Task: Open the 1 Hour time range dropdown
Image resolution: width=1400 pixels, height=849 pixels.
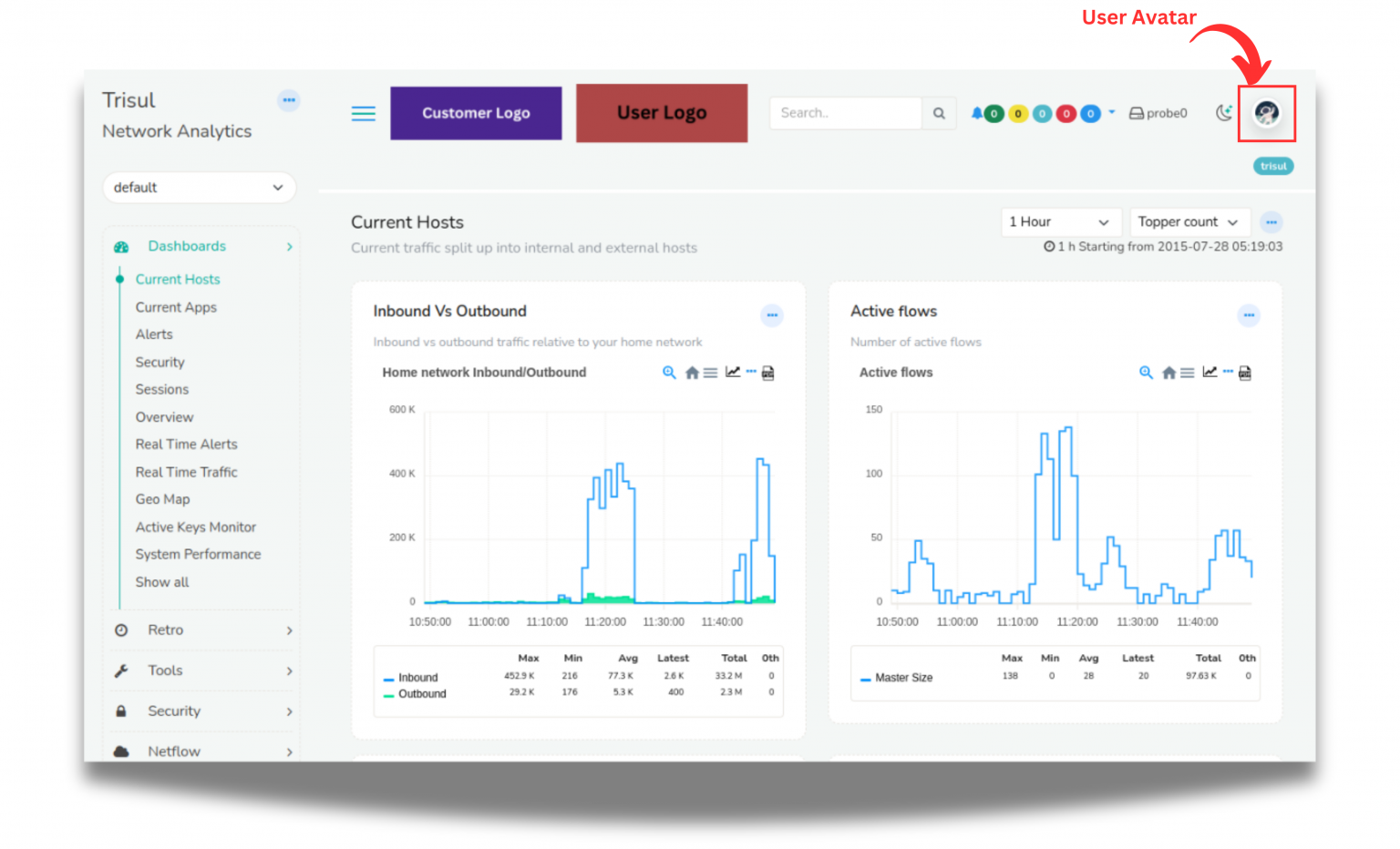Action: pos(1060,222)
